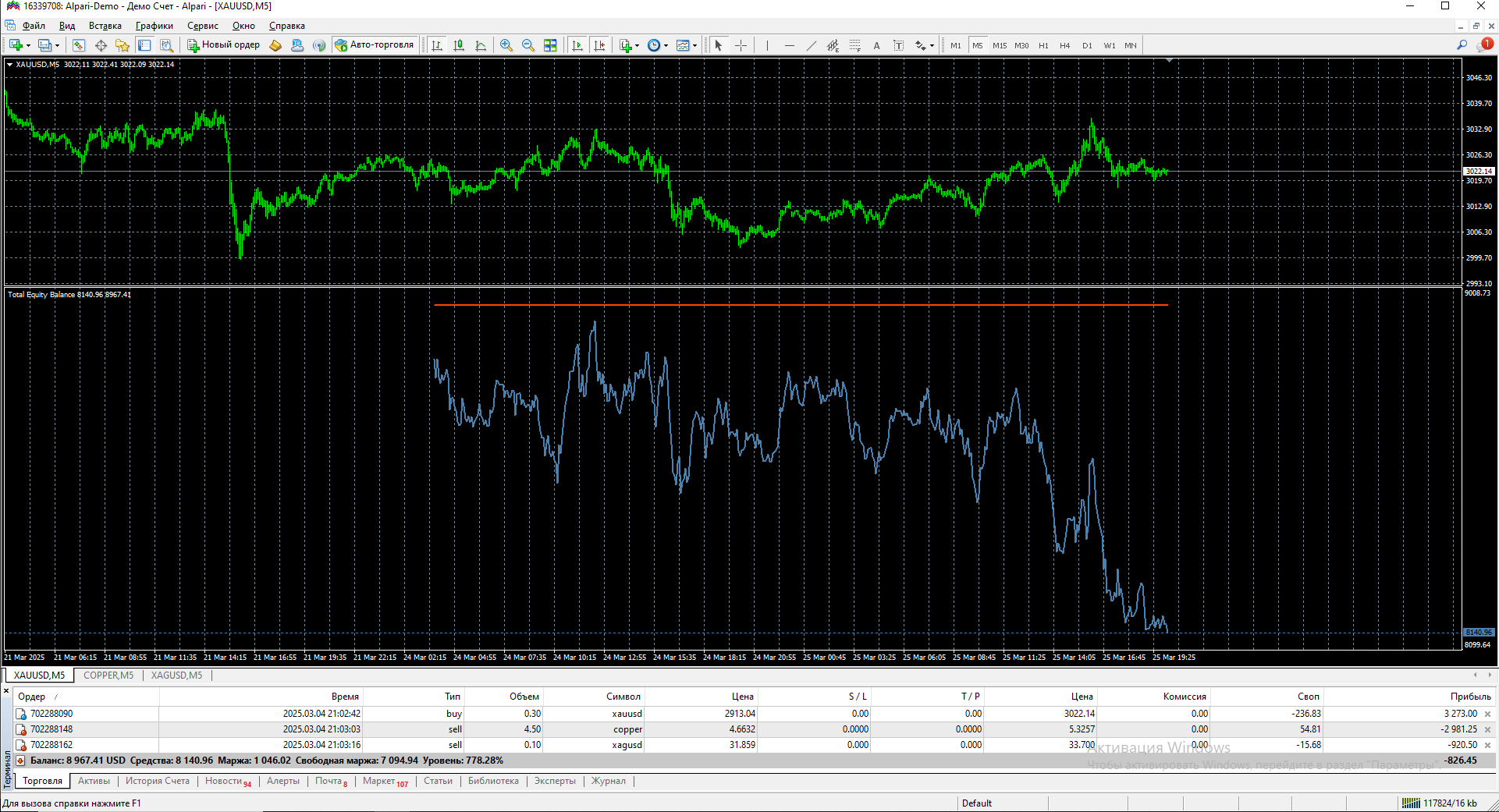The width and height of the screenshot is (1499, 812).
Task: Expand the Templates dropdown arrow
Action: tap(694, 45)
